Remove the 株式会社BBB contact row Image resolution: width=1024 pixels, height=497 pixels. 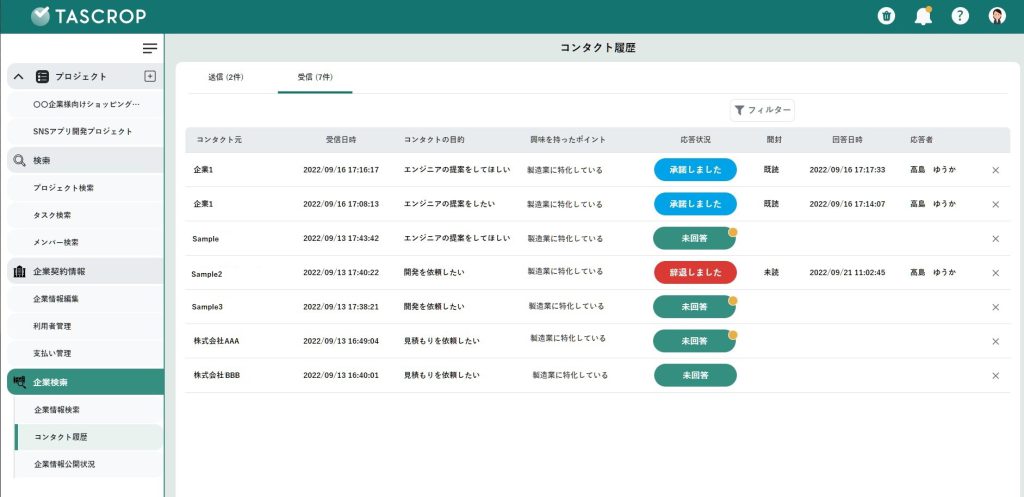(995, 376)
